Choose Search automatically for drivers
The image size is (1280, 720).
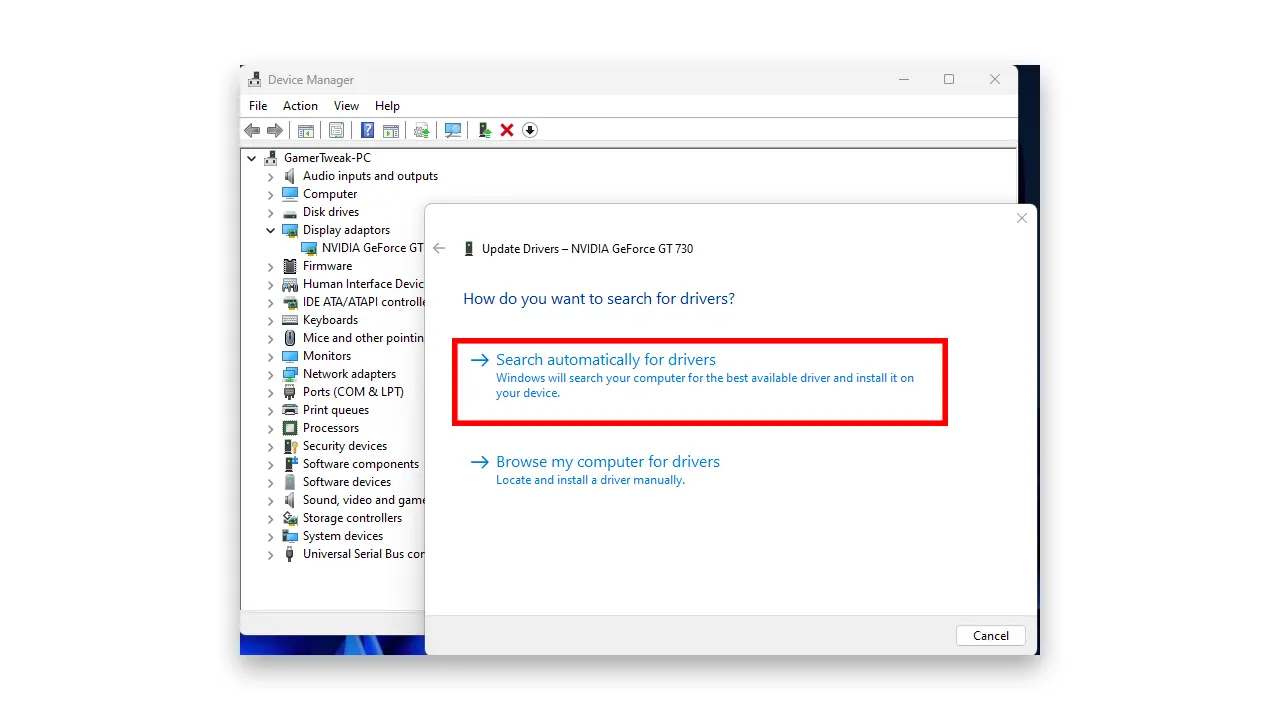point(700,383)
